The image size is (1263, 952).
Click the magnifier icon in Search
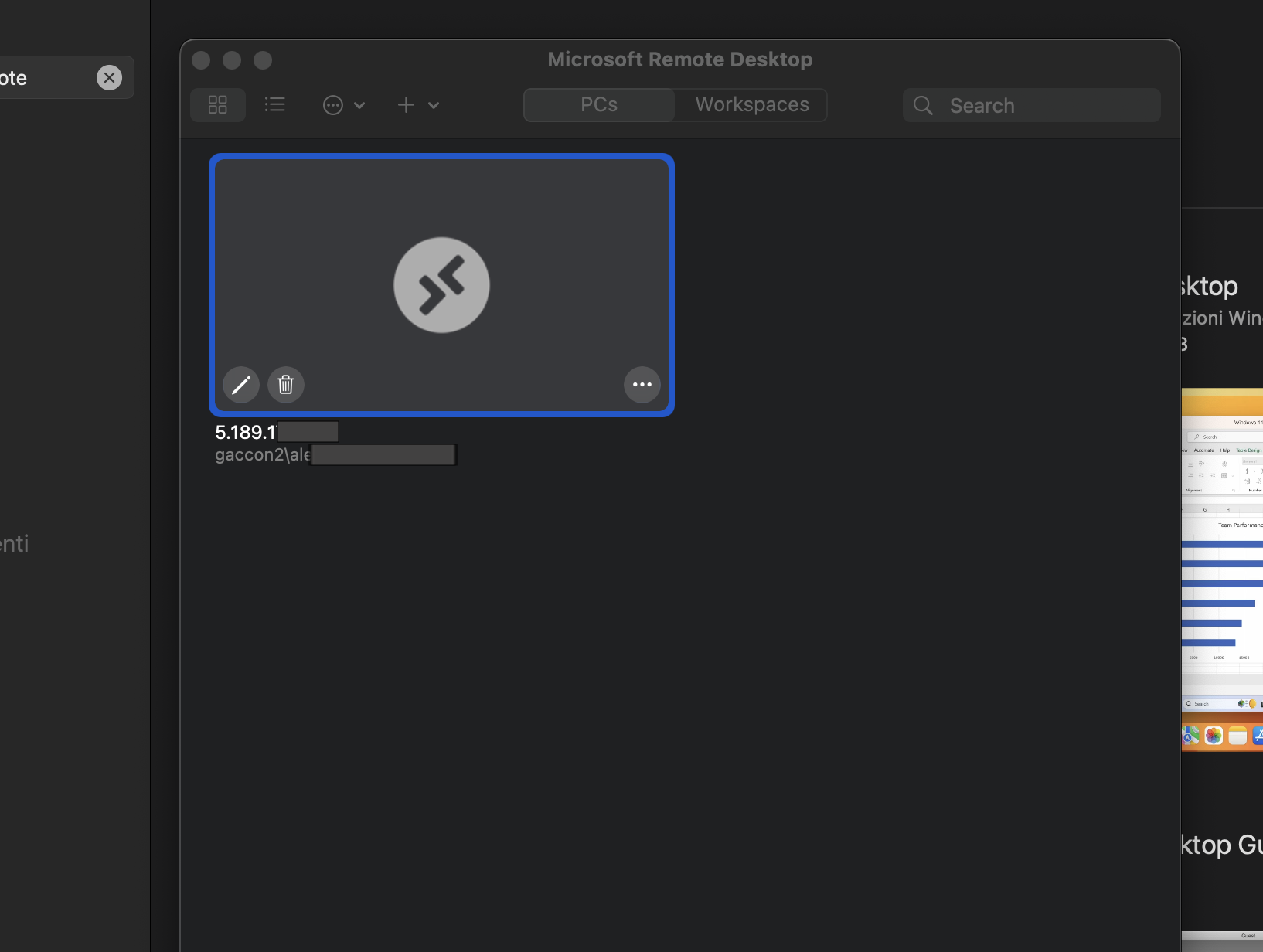pos(923,105)
